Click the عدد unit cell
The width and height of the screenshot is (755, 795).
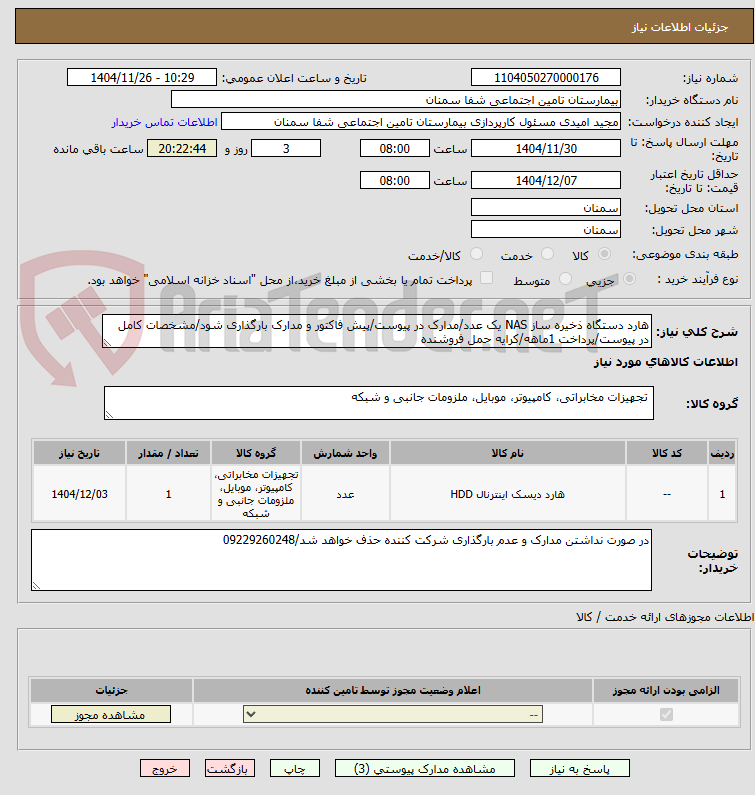pyautogui.click(x=345, y=494)
